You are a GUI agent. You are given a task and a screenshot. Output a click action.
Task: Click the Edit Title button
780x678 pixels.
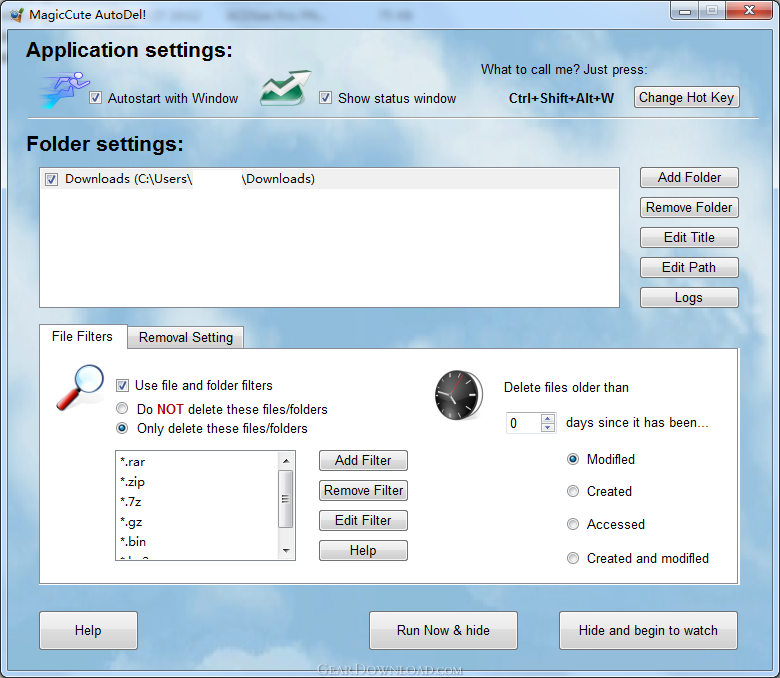click(x=689, y=237)
